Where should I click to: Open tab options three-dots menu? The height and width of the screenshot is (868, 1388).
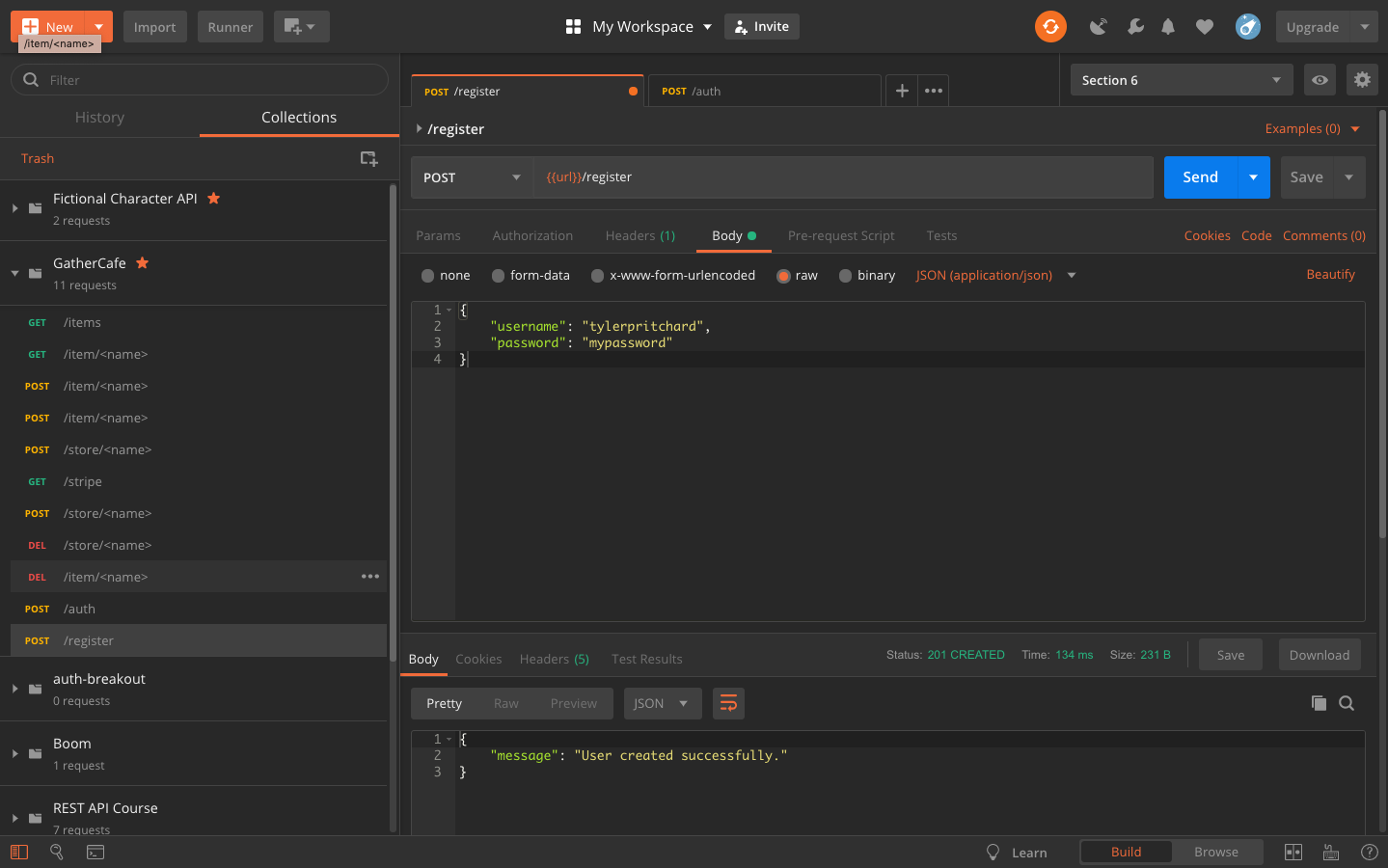point(934,91)
